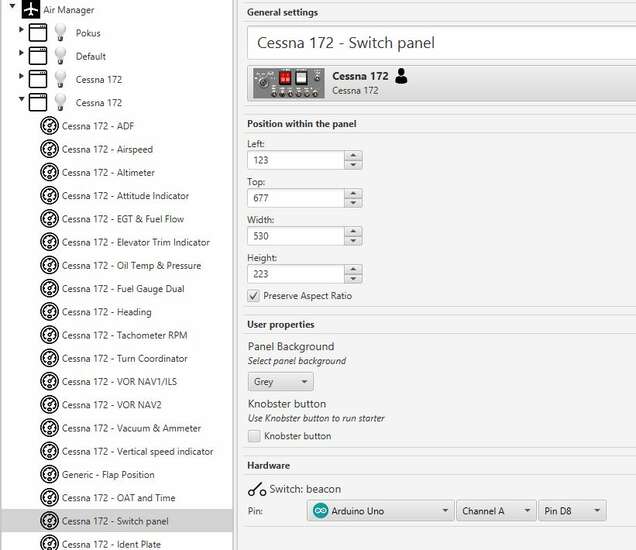636x550 pixels.
Task: Click gauge icon beside Tachometer RPM
Action: click(x=49, y=335)
